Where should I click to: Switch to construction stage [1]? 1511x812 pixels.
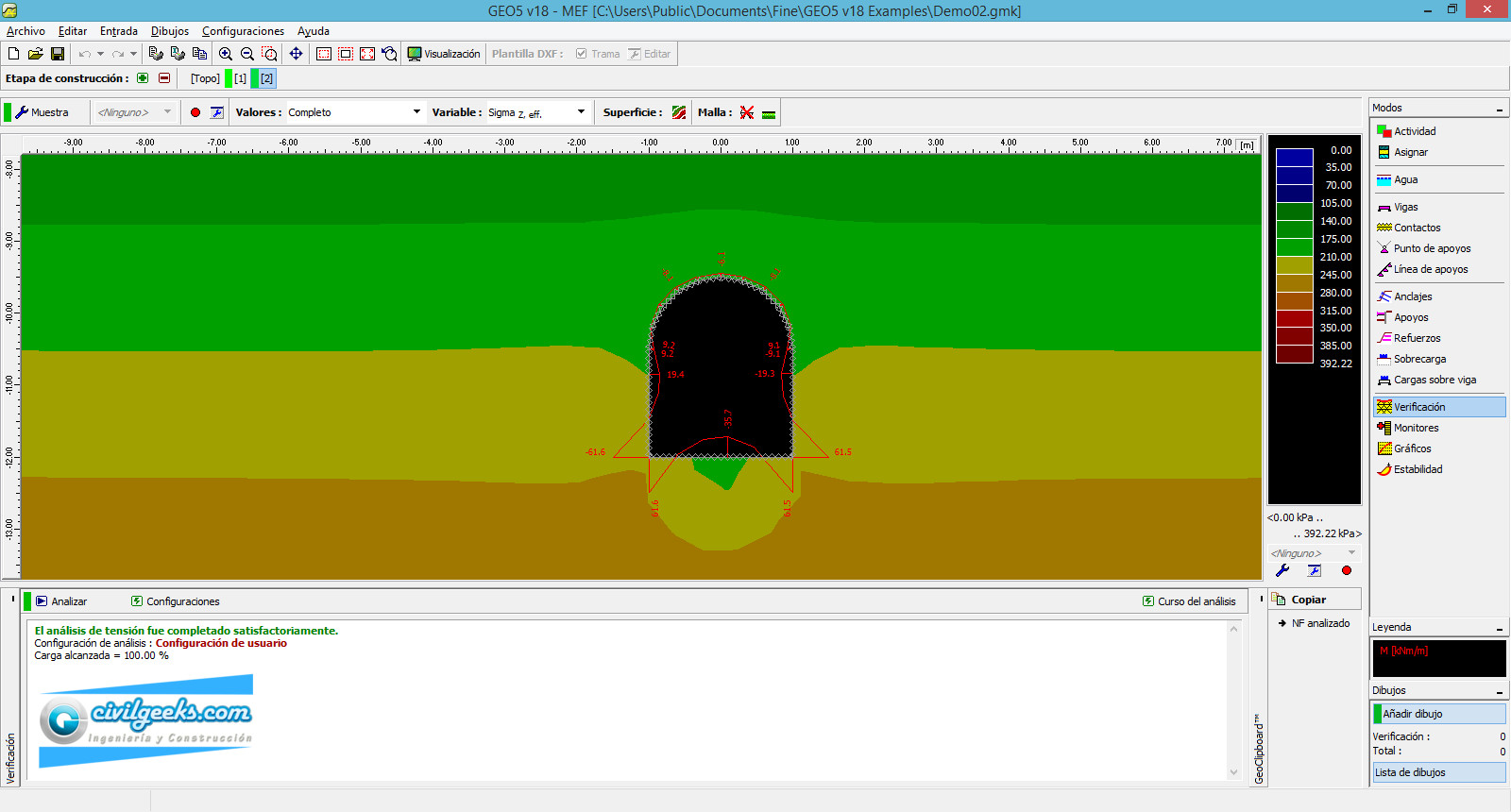[240, 78]
